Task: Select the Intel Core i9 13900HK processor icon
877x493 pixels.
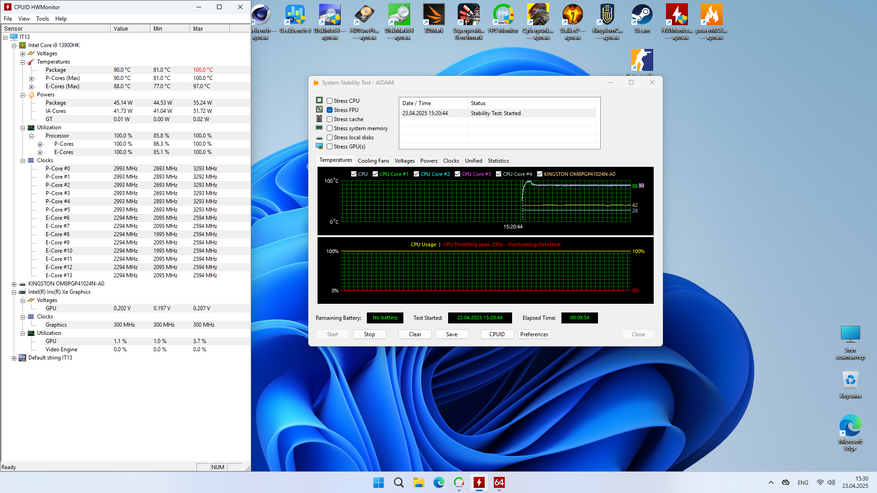Action: click(22, 45)
